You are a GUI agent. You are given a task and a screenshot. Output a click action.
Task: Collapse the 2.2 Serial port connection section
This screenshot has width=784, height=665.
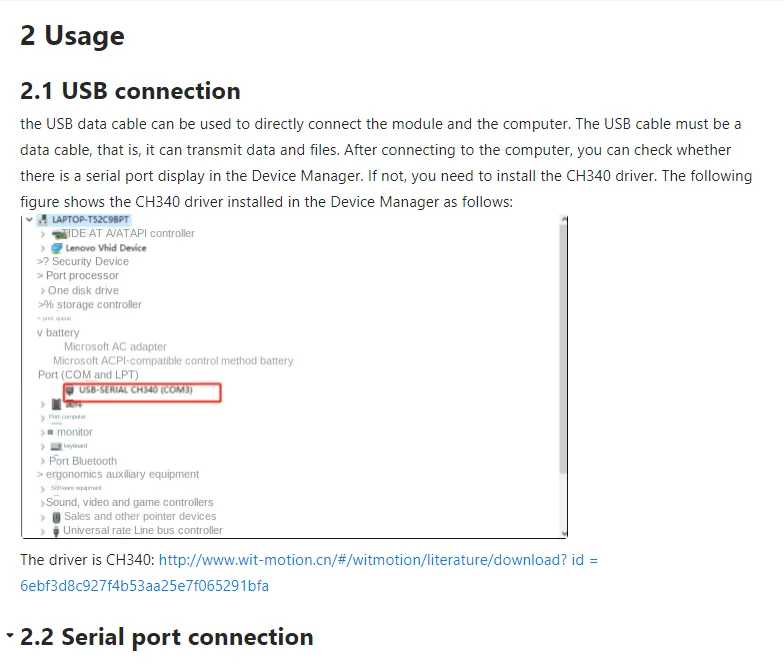click(x=10, y=635)
